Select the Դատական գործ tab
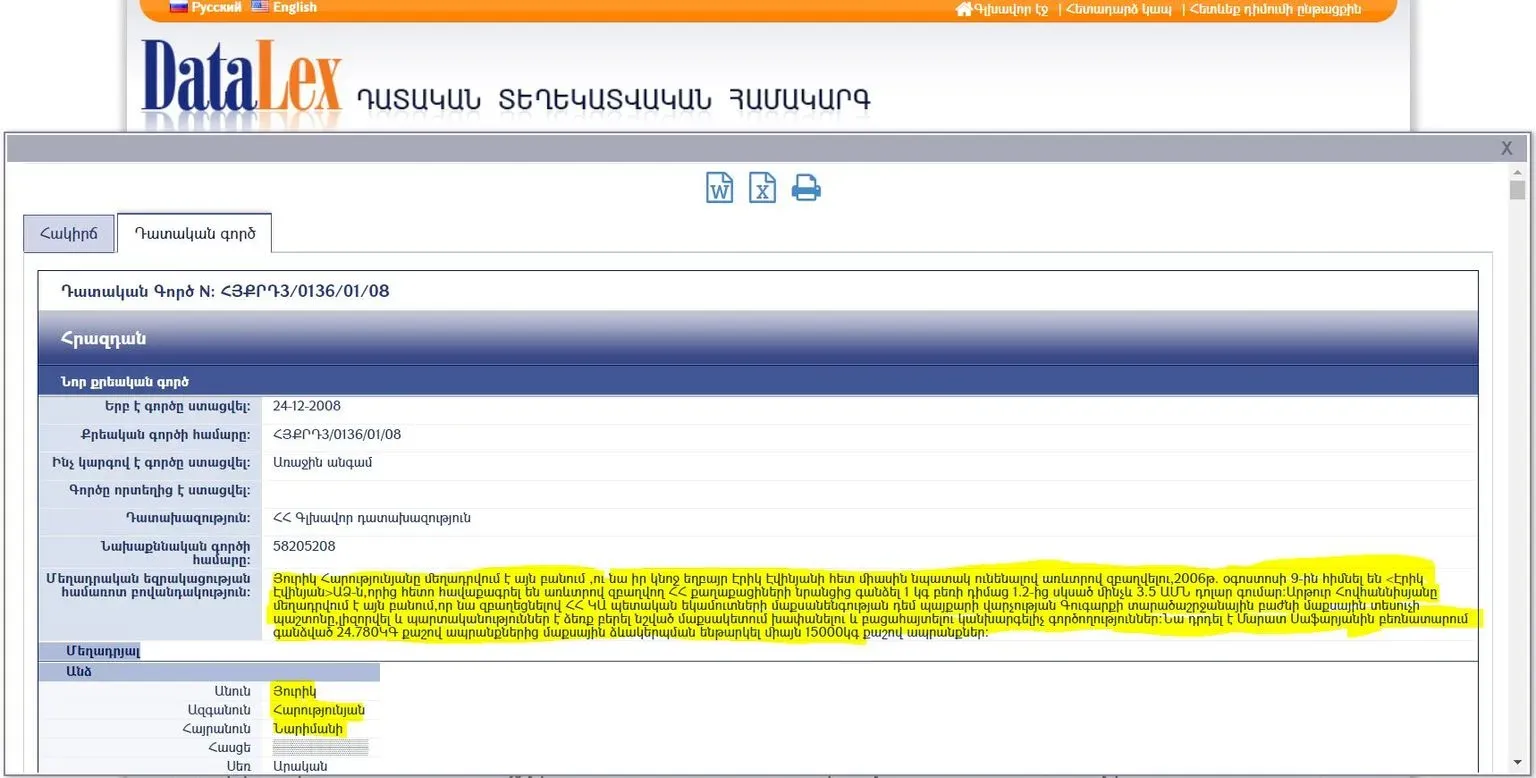 [195, 233]
